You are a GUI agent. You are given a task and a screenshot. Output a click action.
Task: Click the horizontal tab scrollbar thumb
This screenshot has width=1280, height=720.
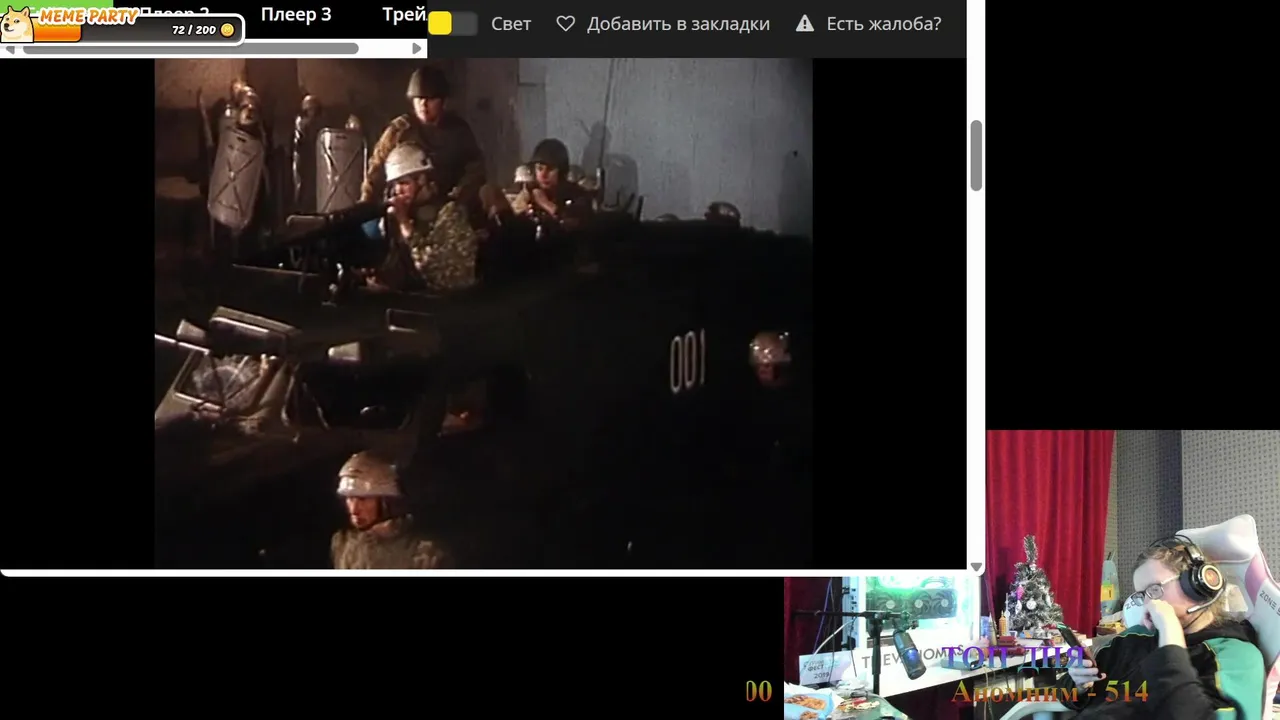click(190, 48)
